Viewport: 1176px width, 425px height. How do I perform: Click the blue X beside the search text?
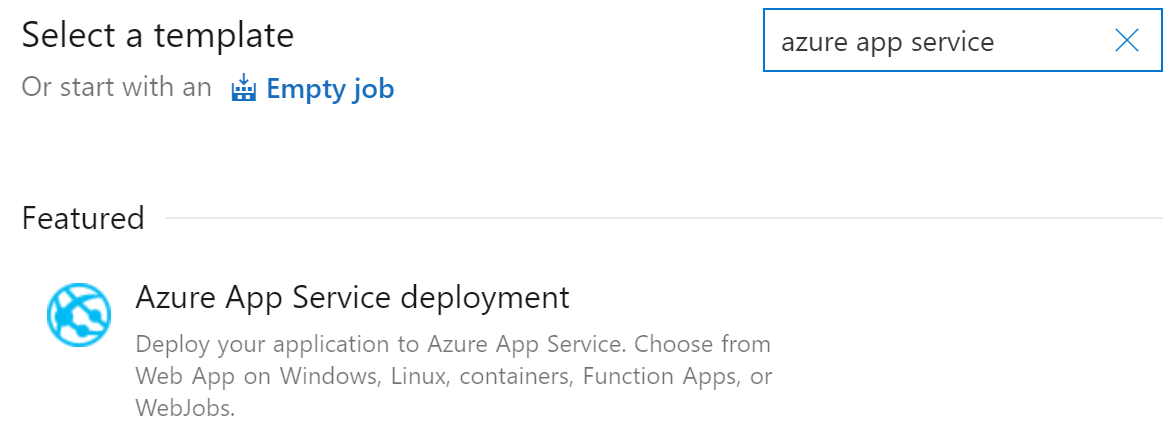click(x=1126, y=40)
